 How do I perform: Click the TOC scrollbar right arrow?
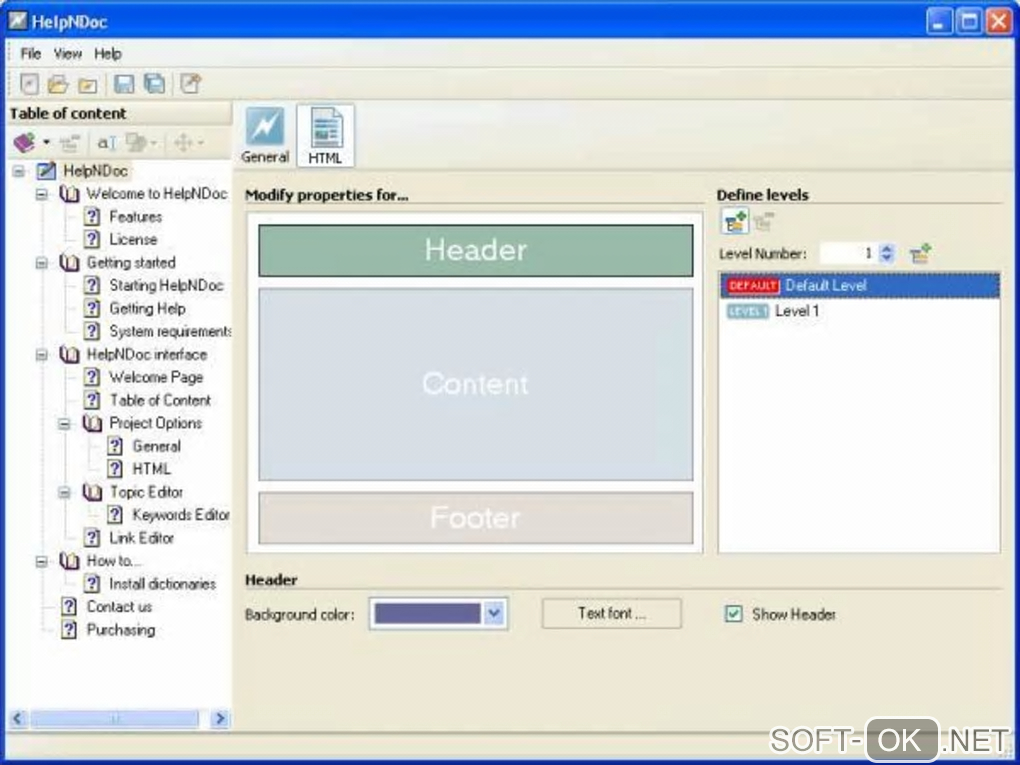click(220, 719)
